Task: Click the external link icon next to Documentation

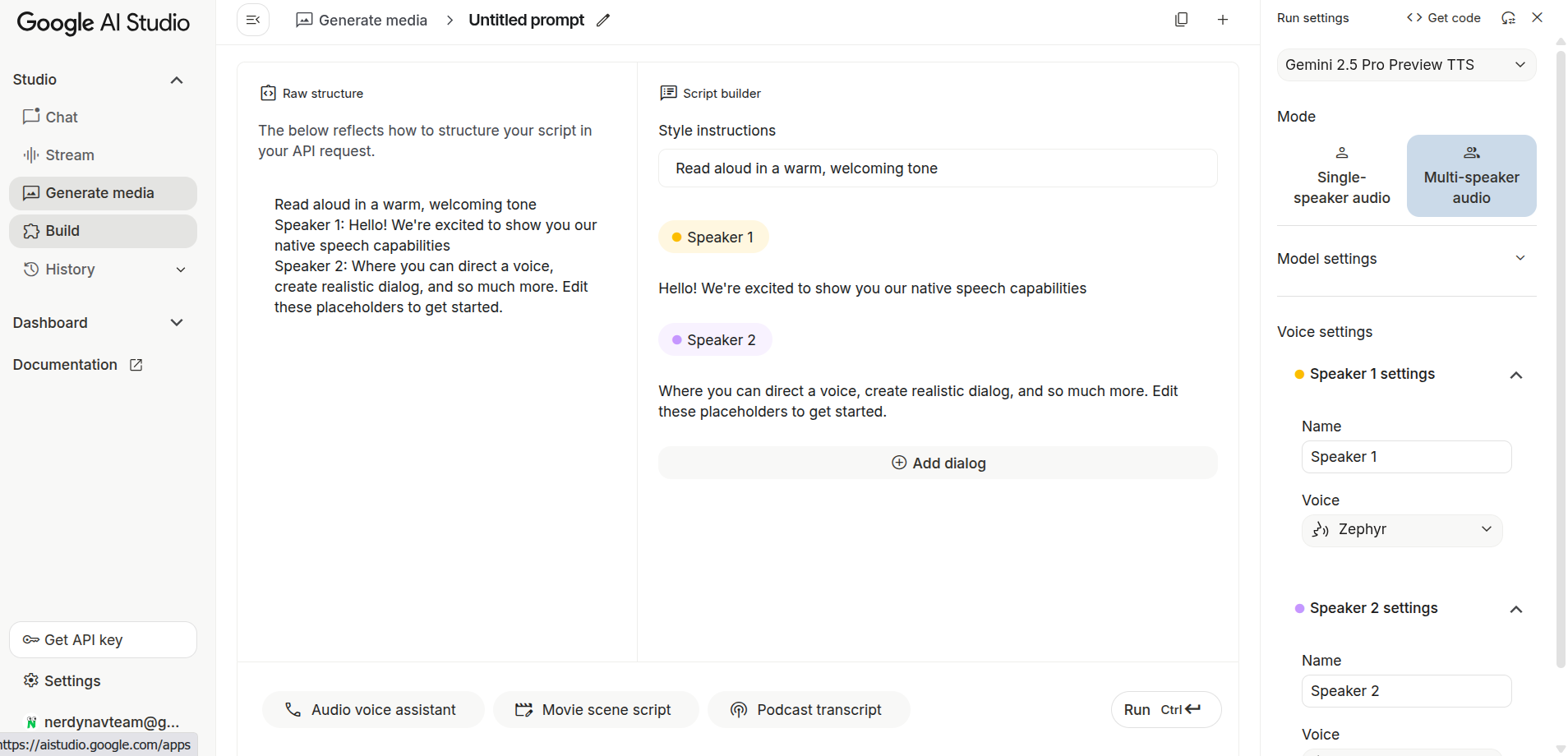Action: 136,365
